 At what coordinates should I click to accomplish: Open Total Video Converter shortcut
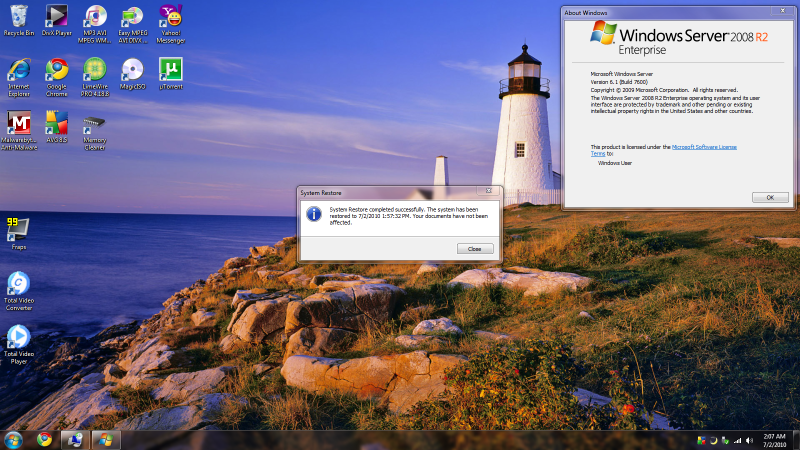tap(19, 291)
